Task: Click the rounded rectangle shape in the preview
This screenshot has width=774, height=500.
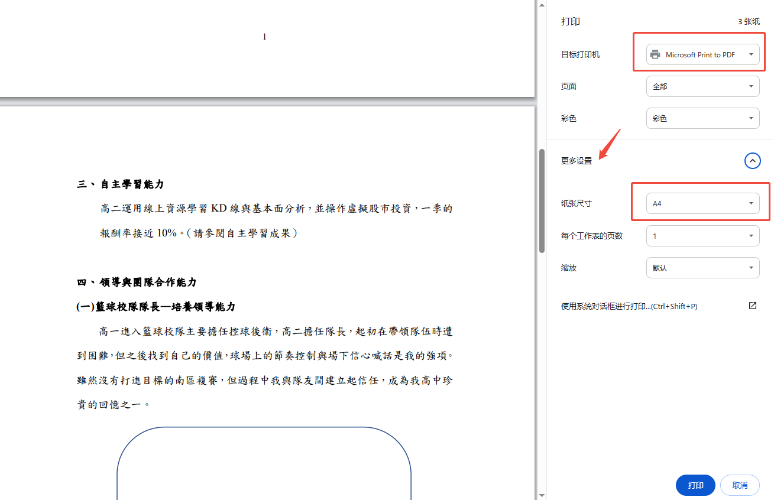Action: (x=264, y=463)
